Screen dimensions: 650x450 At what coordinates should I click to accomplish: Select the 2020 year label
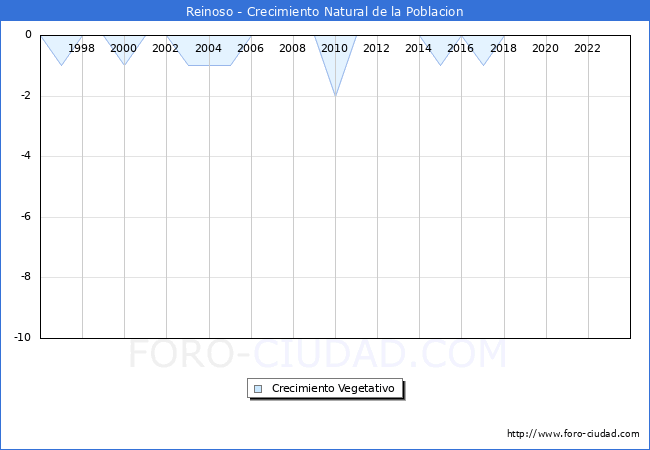(x=546, y=48)
